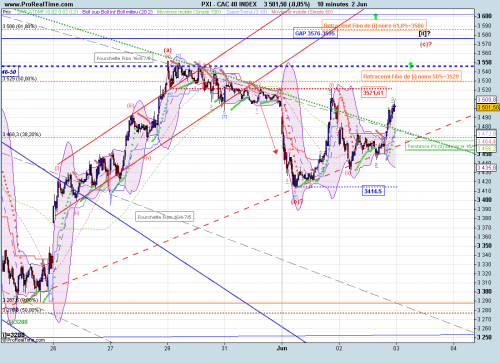Click the GAP 3576-3595 annotation box
The image size is (500, 363).
(x=315, y=33)
